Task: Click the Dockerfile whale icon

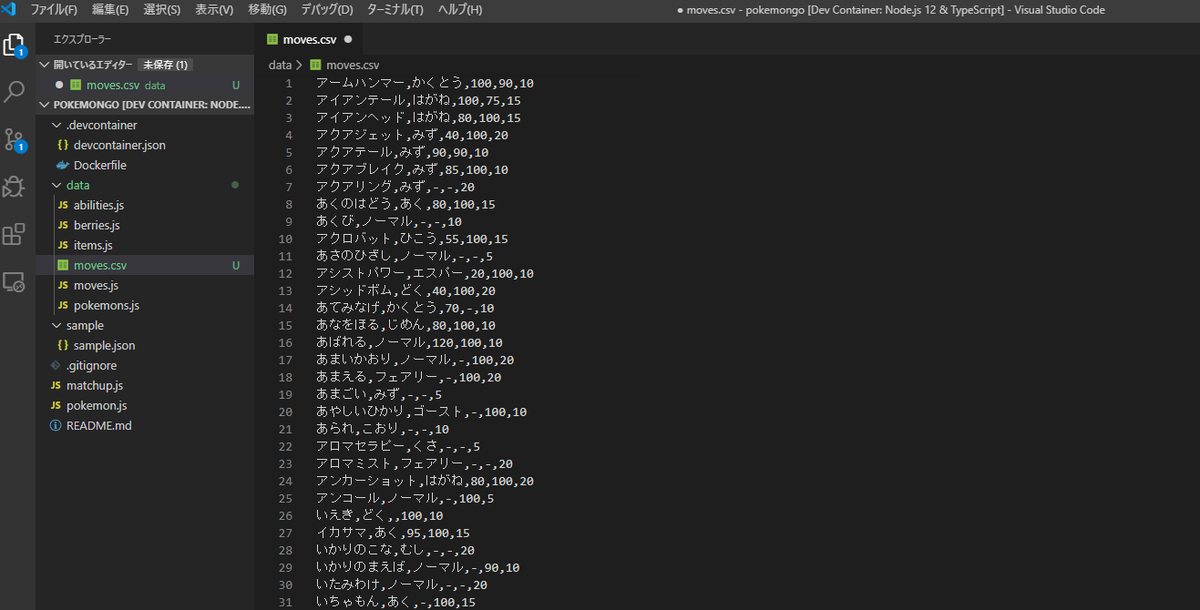Action: [x=63, y=165]
